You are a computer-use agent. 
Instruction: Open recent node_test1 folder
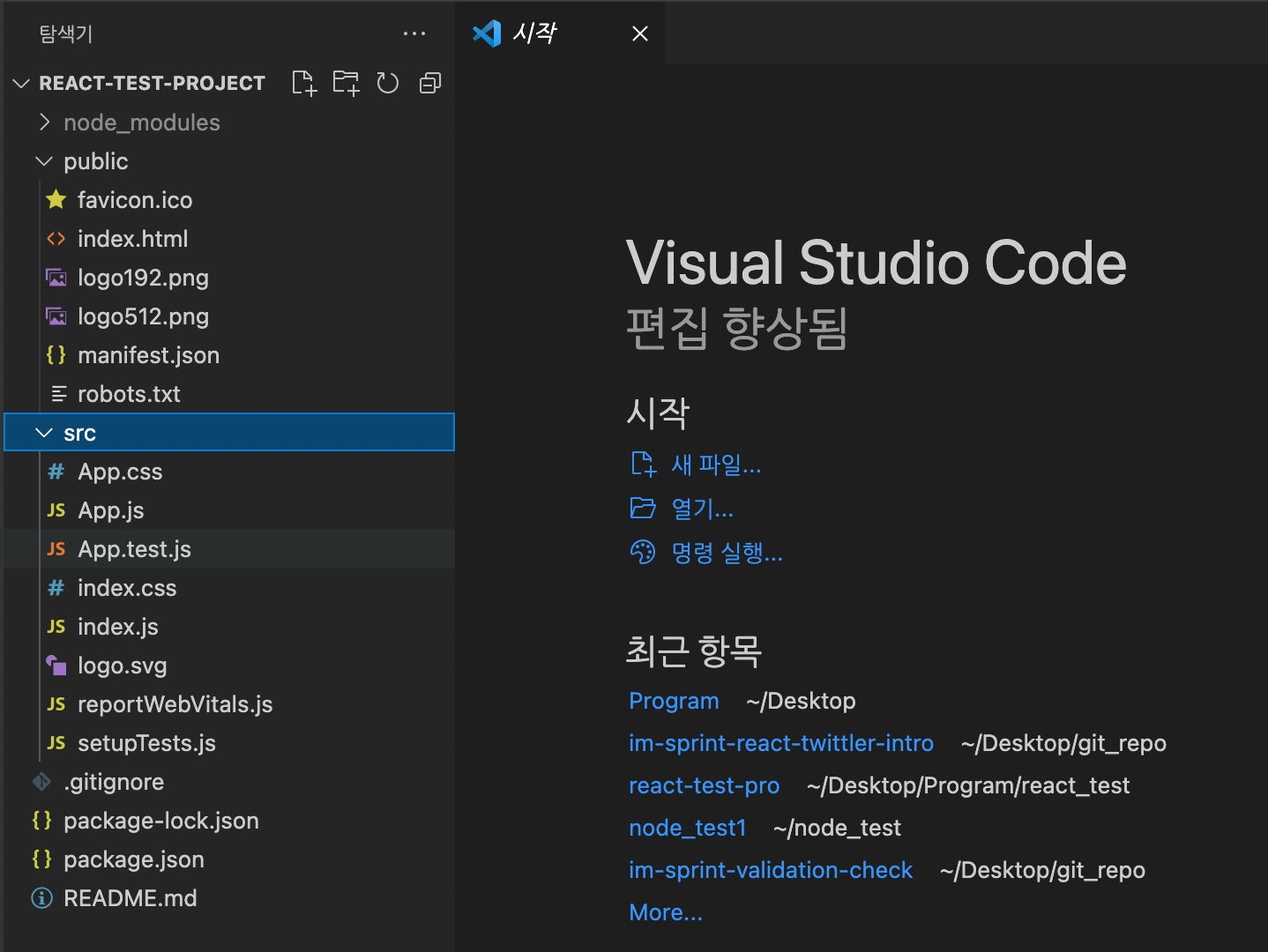tap(687, 828)
